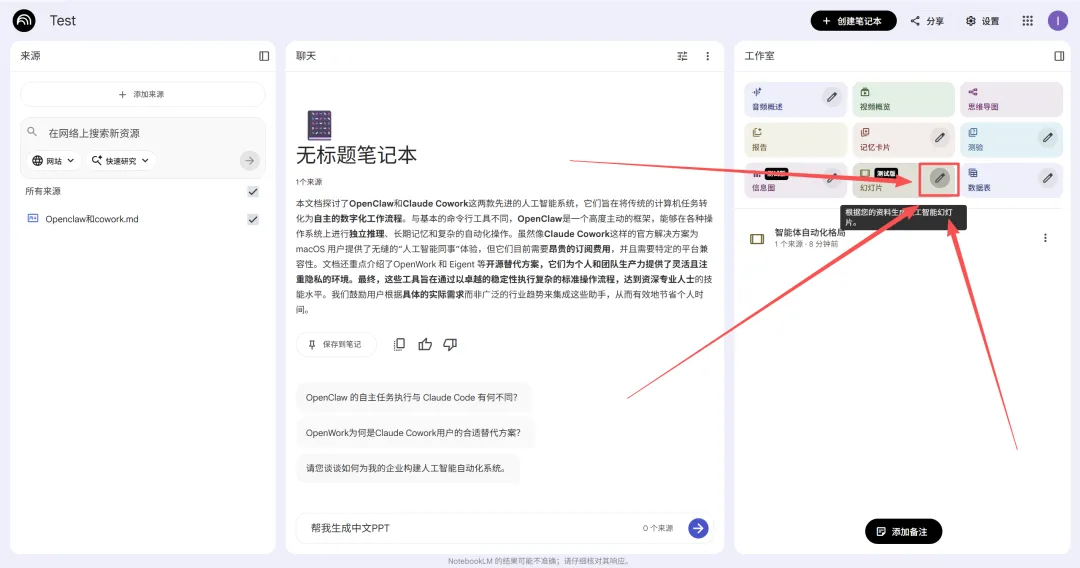
Task: Customize 音频概述 with its pencil icon
Action: click(x=832, y=98)
